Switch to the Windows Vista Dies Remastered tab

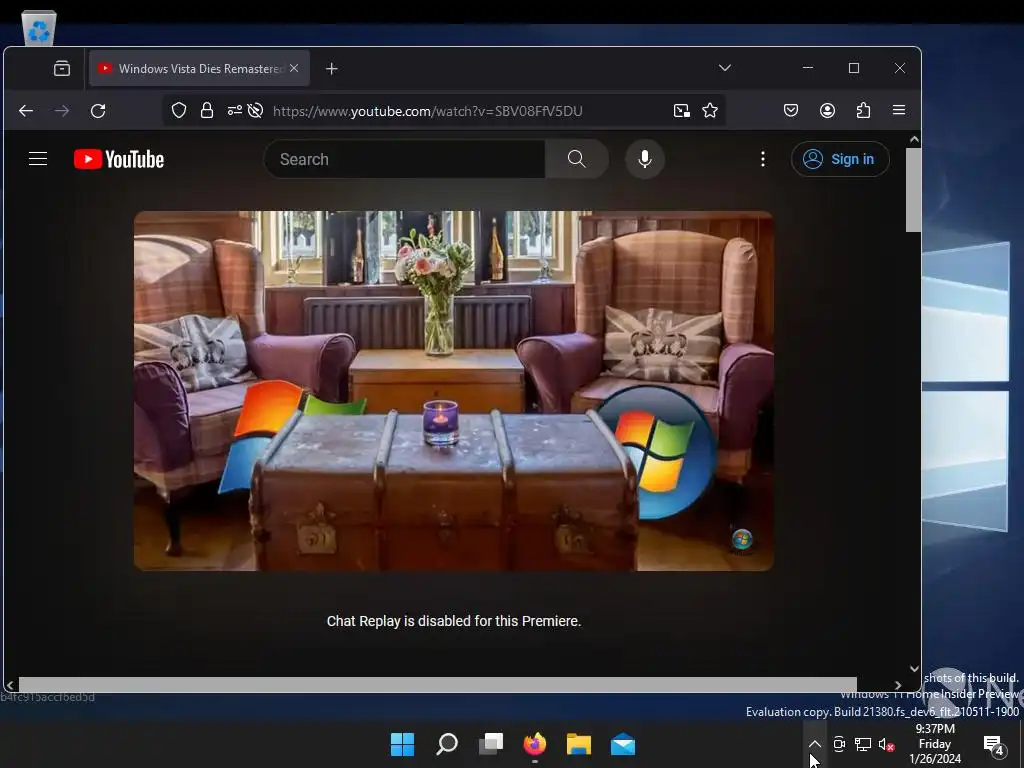click(199, 69)
